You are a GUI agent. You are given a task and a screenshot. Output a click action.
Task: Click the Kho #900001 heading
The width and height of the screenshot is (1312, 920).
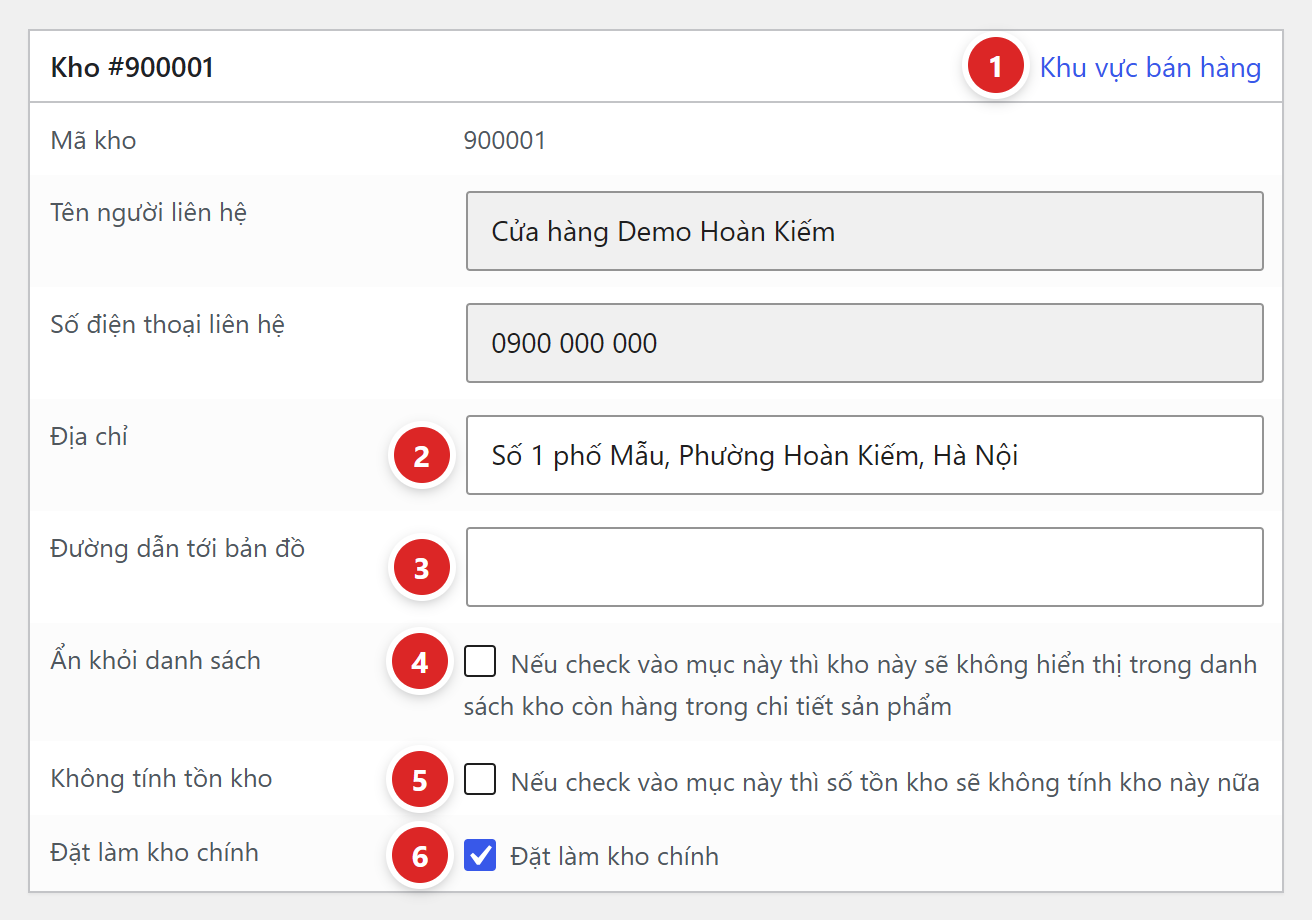132,68
